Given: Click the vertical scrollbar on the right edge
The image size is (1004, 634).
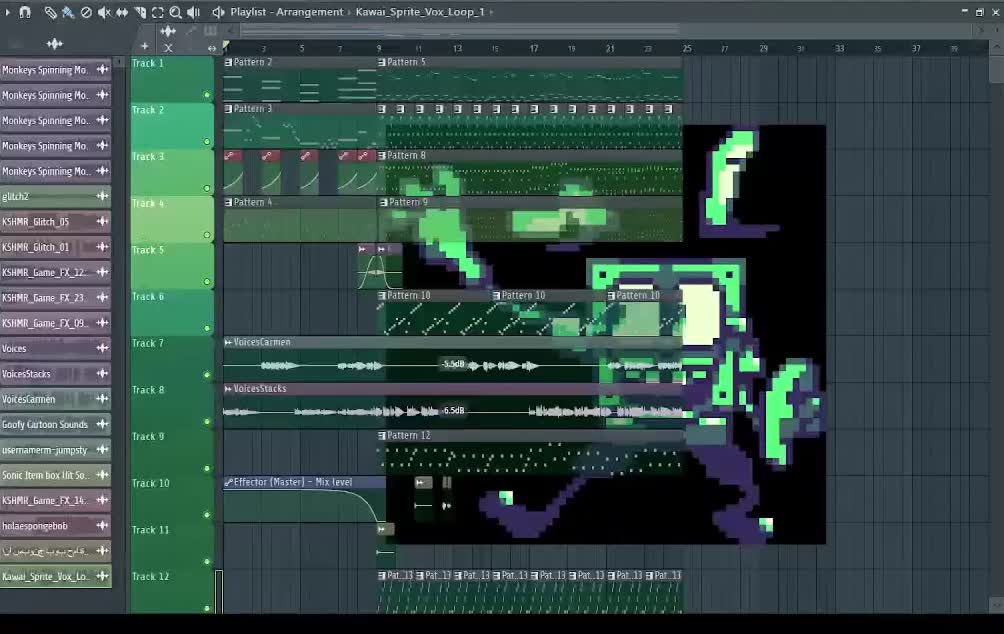Looking at the screenshot, I should click(x=996, y=70).
